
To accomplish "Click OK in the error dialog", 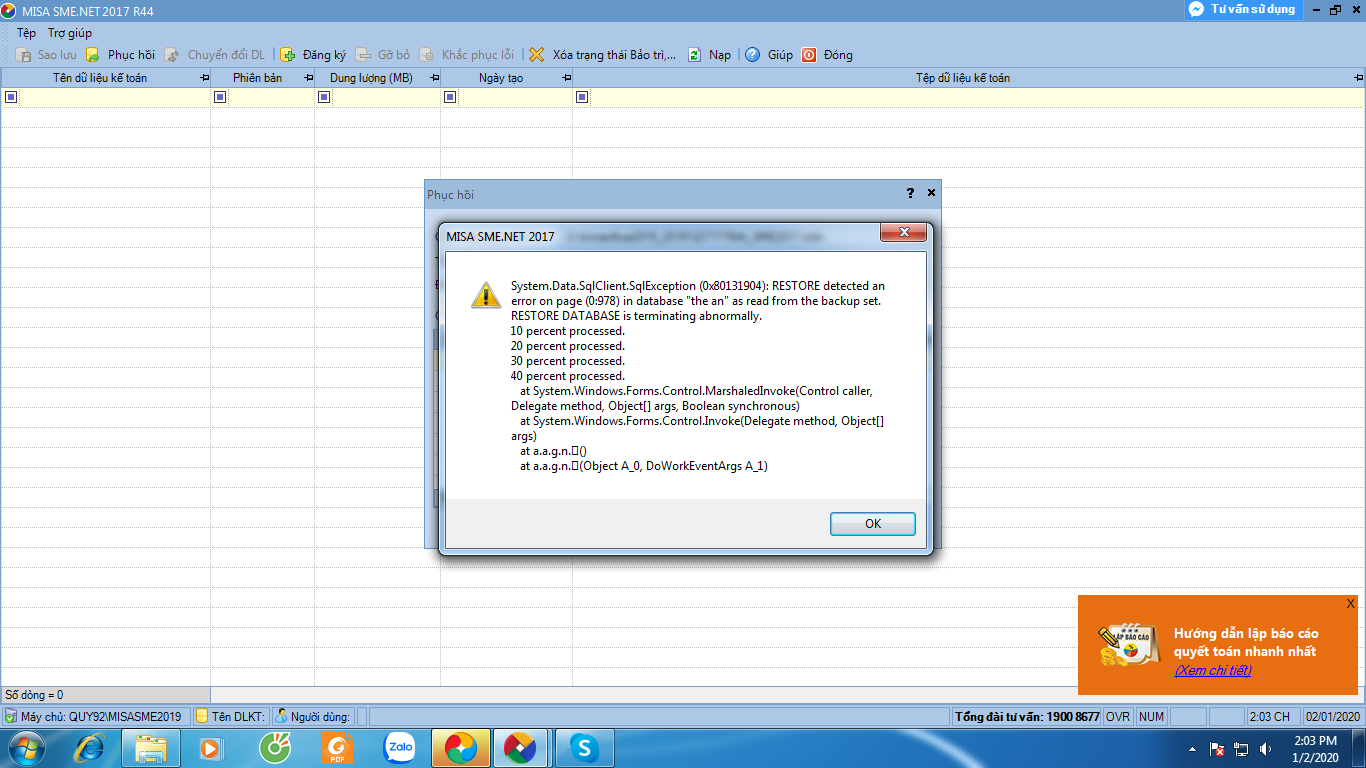I will point(872,524).
